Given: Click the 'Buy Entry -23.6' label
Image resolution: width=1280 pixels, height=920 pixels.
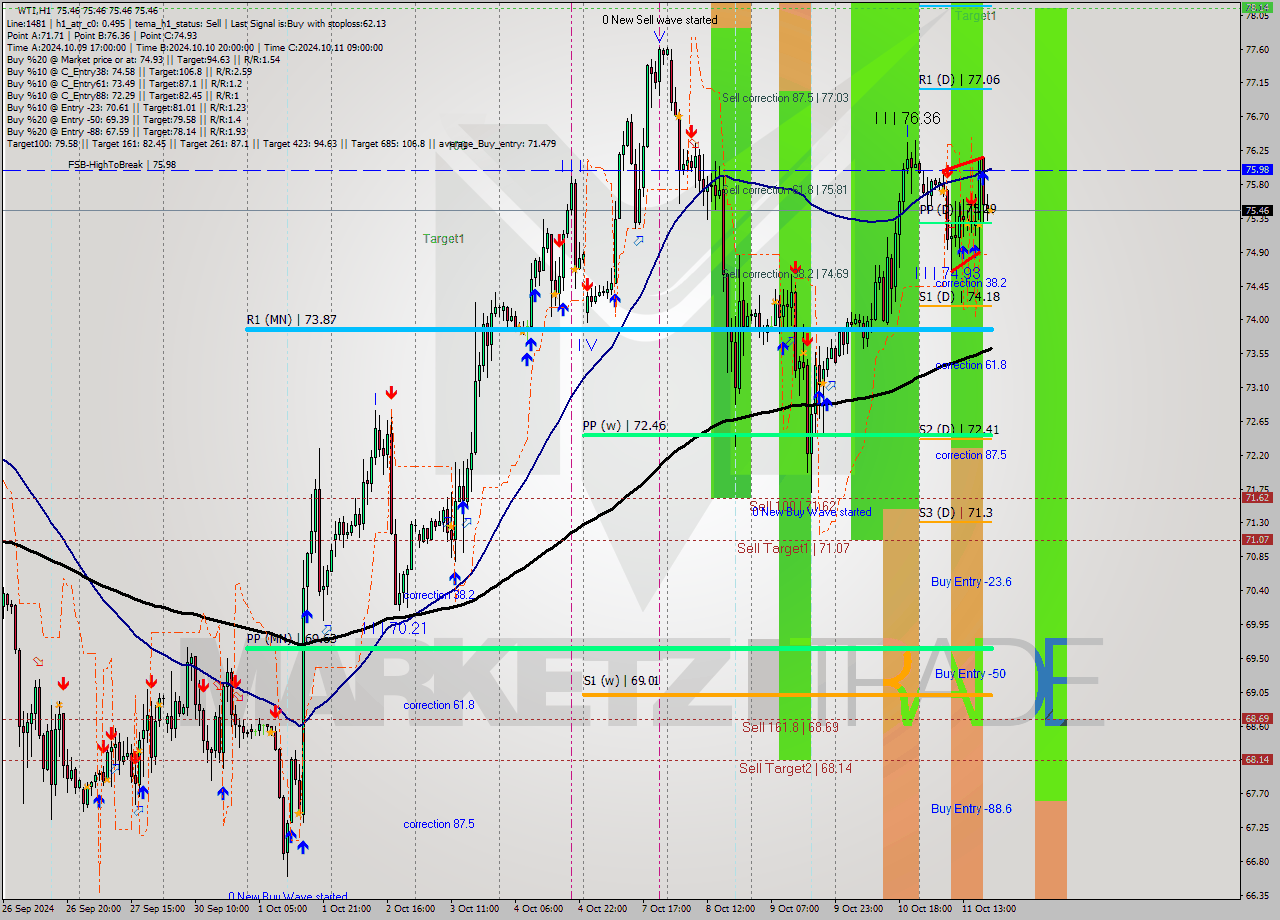Looking at the screenshot, I should pos(971,582).
